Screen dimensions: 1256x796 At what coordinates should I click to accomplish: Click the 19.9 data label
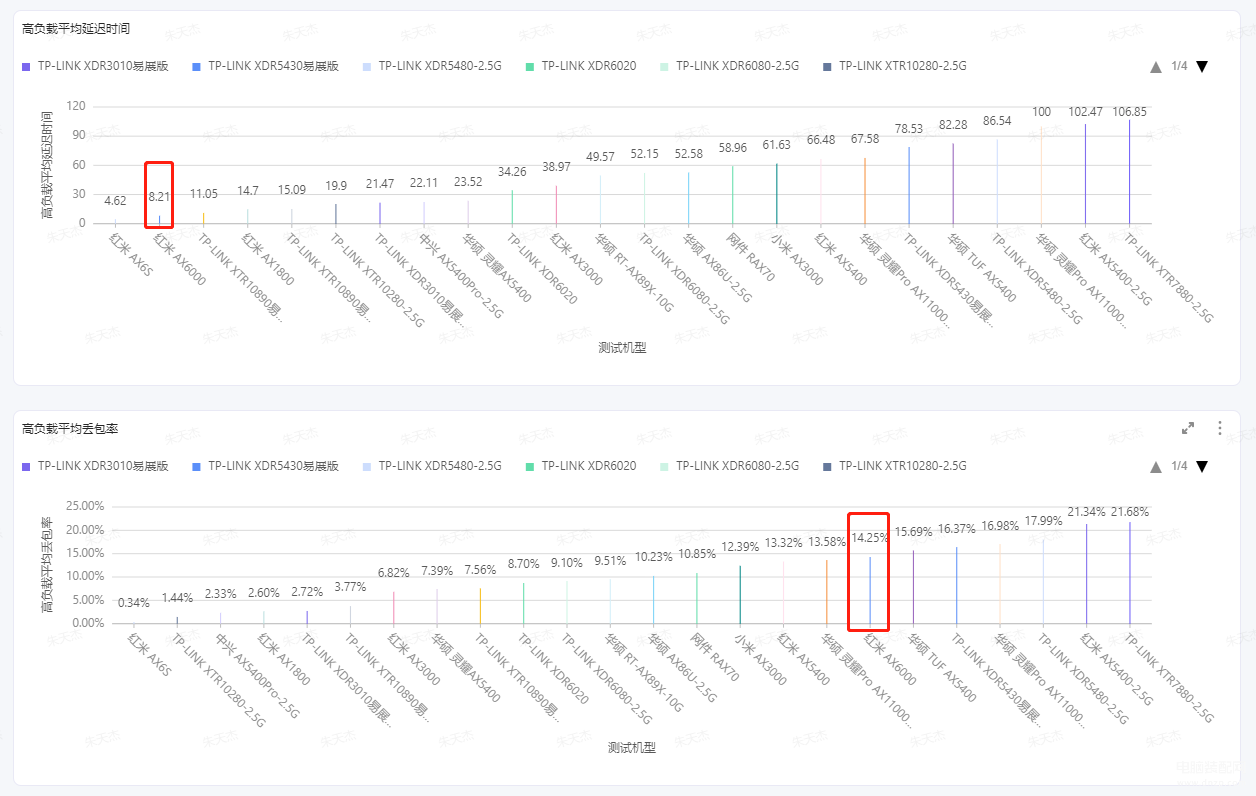tap(336, 185)
